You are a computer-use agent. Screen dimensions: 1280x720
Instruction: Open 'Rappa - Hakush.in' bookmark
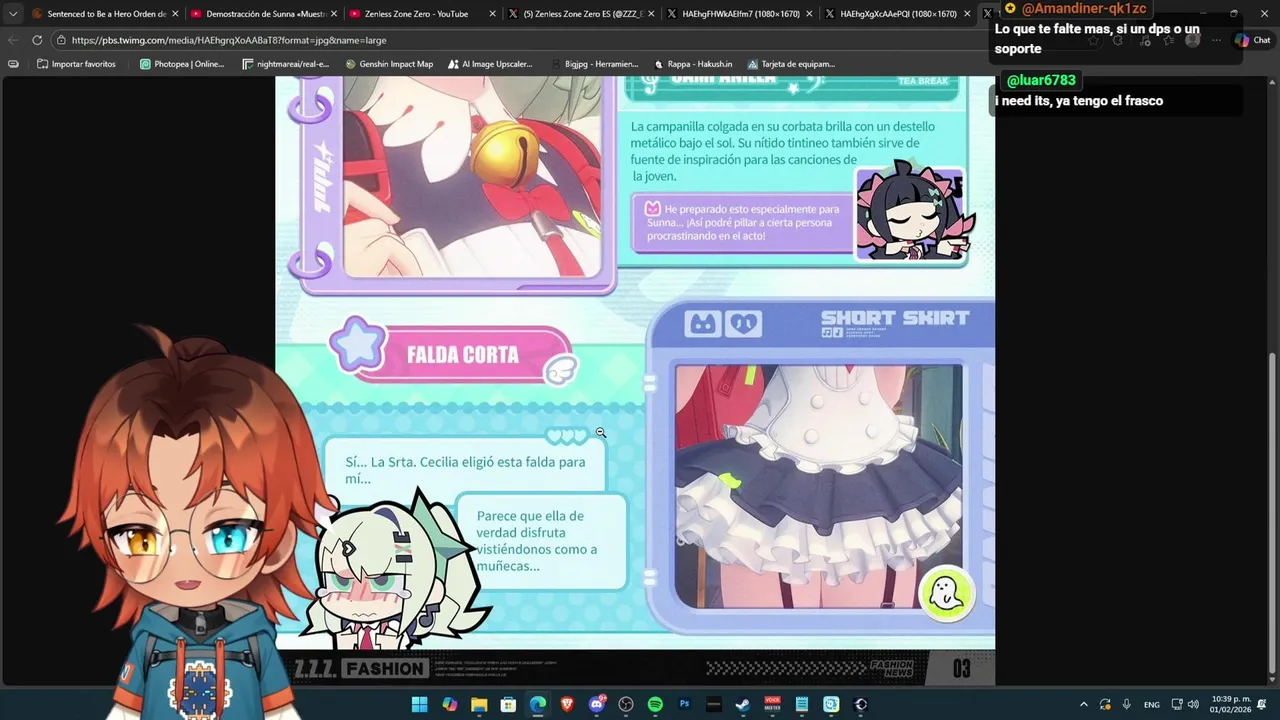tap(693, 64)
